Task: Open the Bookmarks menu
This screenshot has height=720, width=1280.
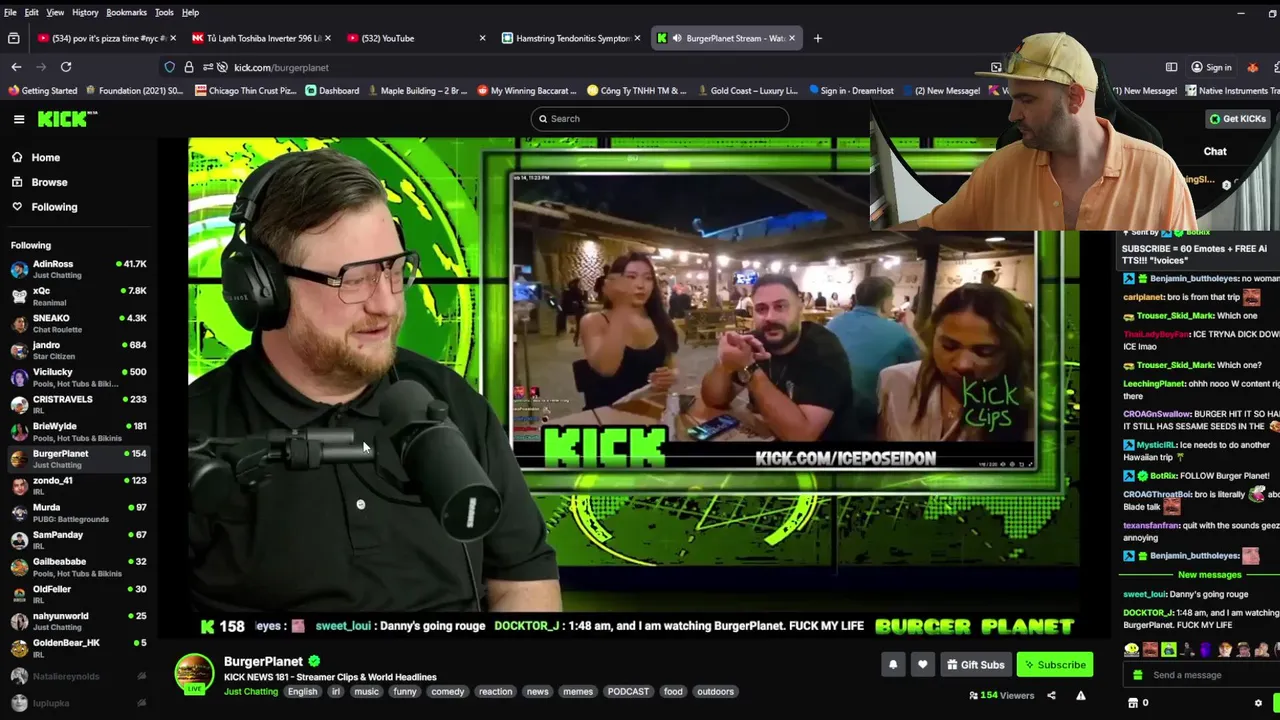Action: coord(126,12)
